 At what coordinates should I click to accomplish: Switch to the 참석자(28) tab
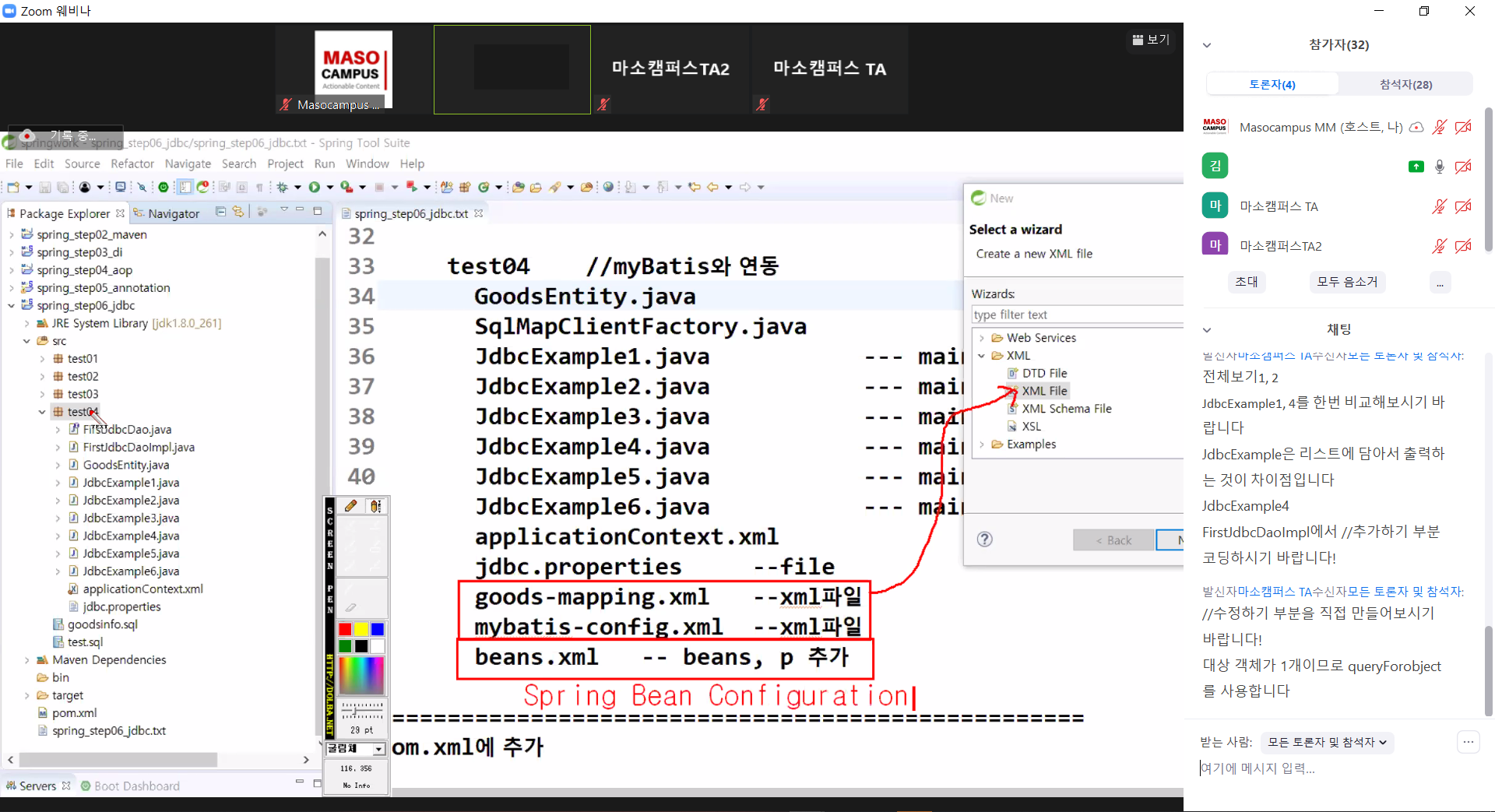click(1405, 84)
